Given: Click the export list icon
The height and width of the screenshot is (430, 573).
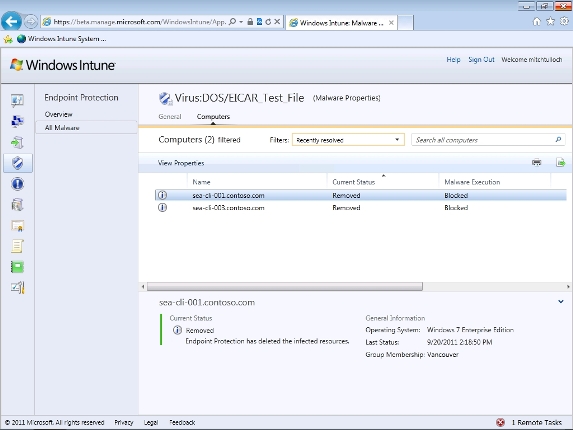Looking at the screenshot, I should coord(560,162).
